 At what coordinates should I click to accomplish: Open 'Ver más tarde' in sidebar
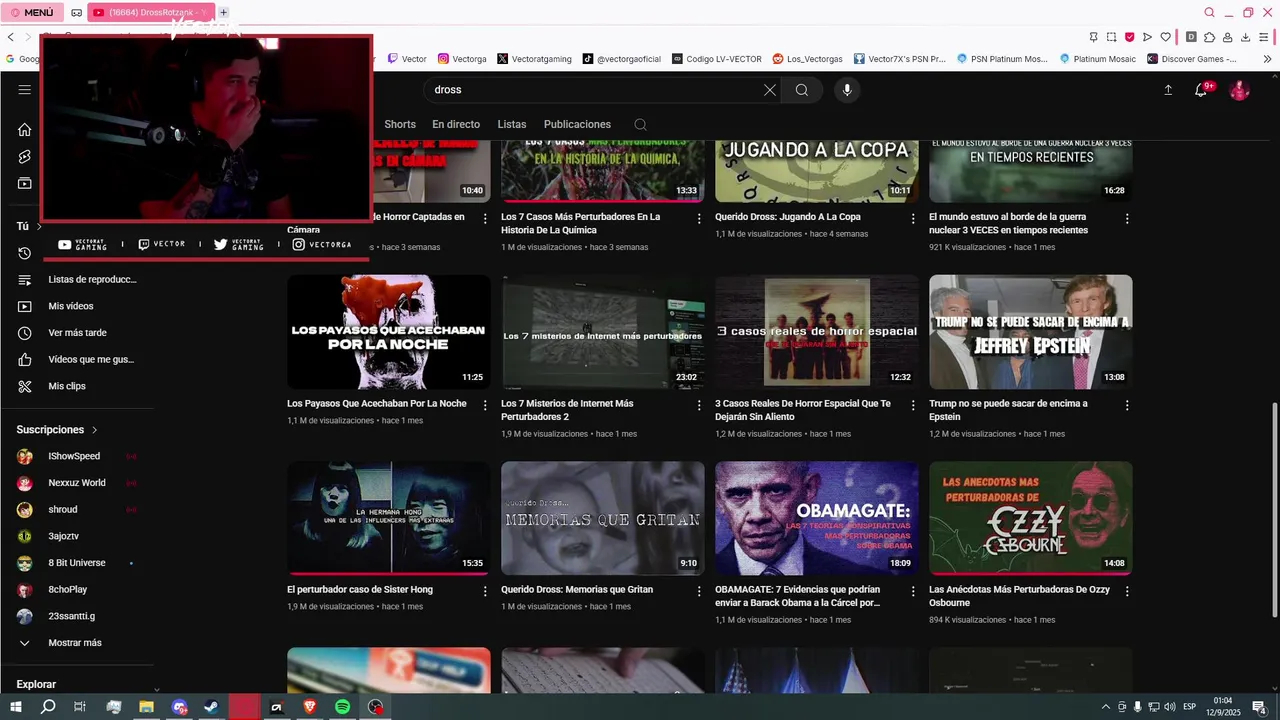pyautogui.click(x=78, y=333)
